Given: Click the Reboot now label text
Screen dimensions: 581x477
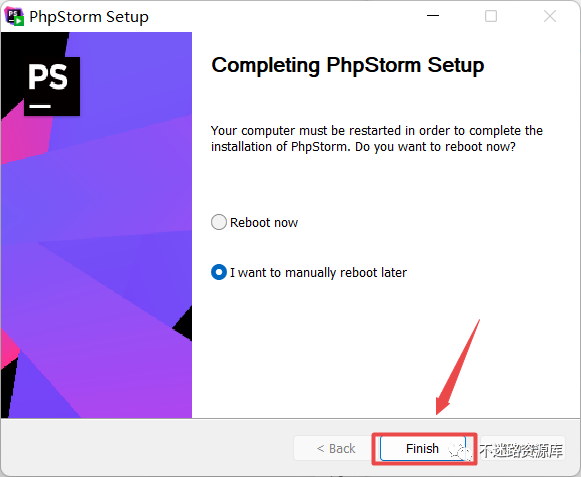Looking at the screenshot, I should (x=264, y=222).
